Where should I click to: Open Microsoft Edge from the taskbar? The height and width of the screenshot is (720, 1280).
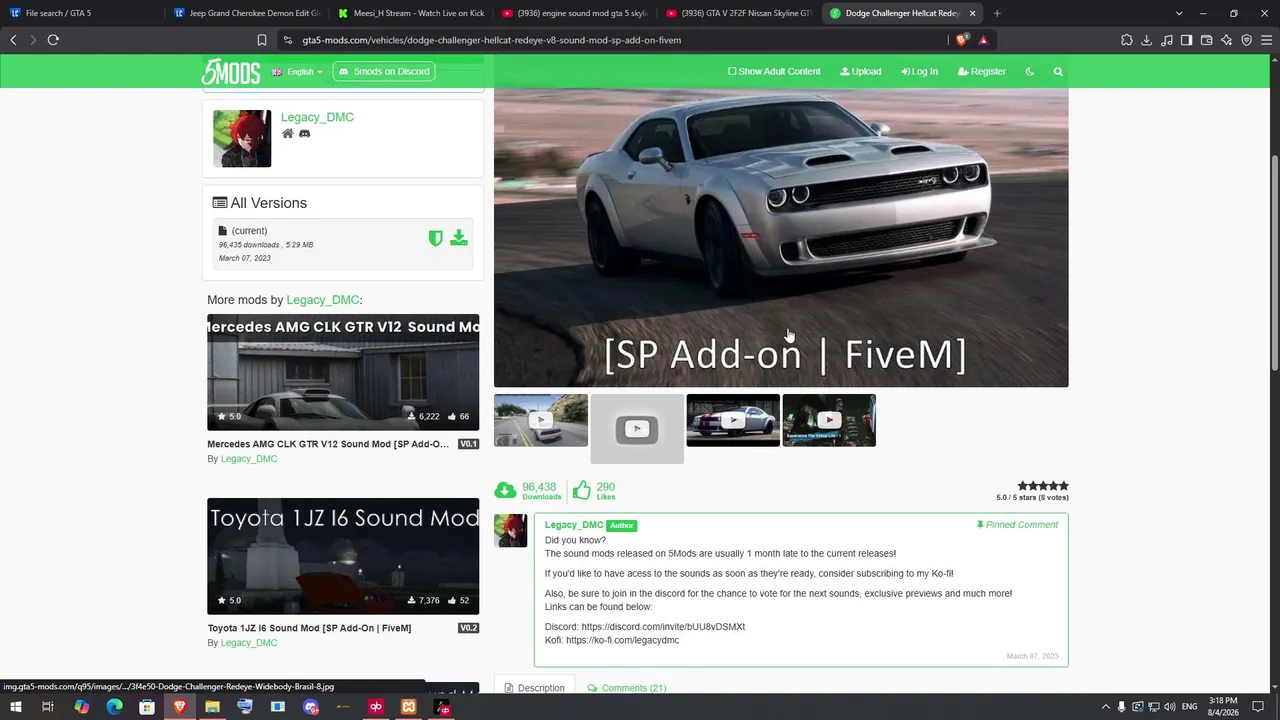(x=114, y=707)
